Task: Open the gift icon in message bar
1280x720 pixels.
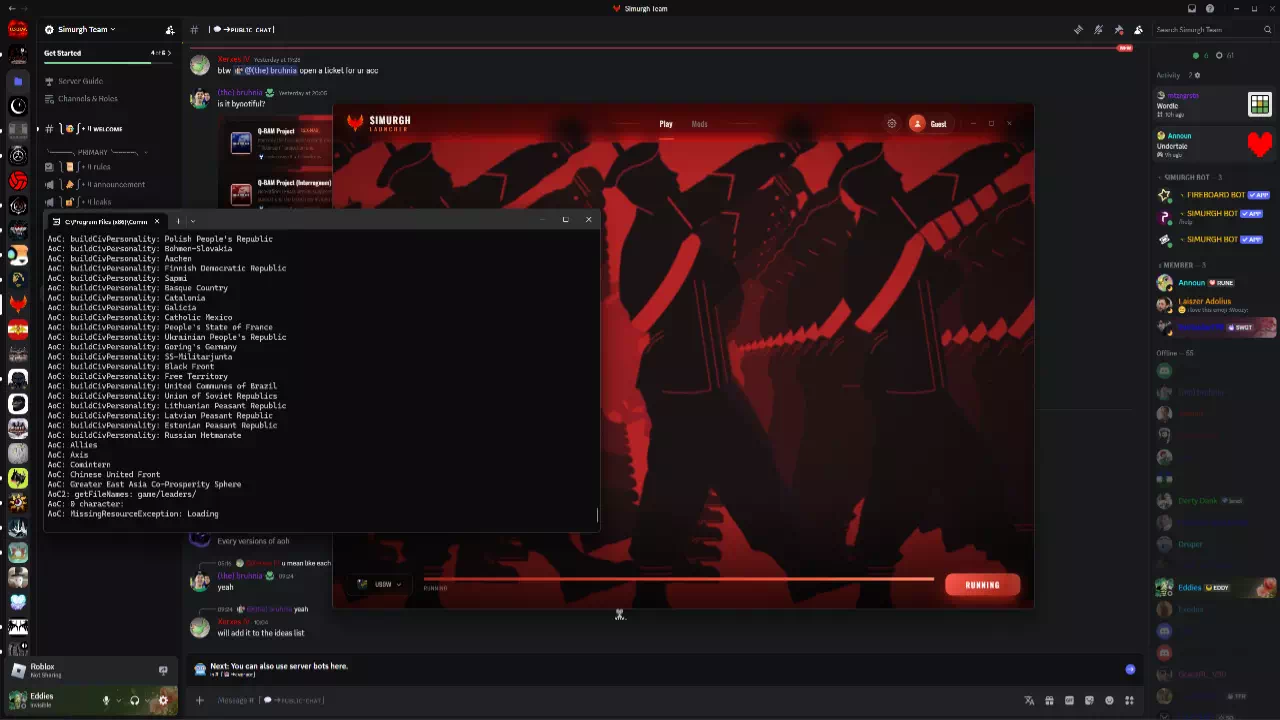Action: [1049, 700]
